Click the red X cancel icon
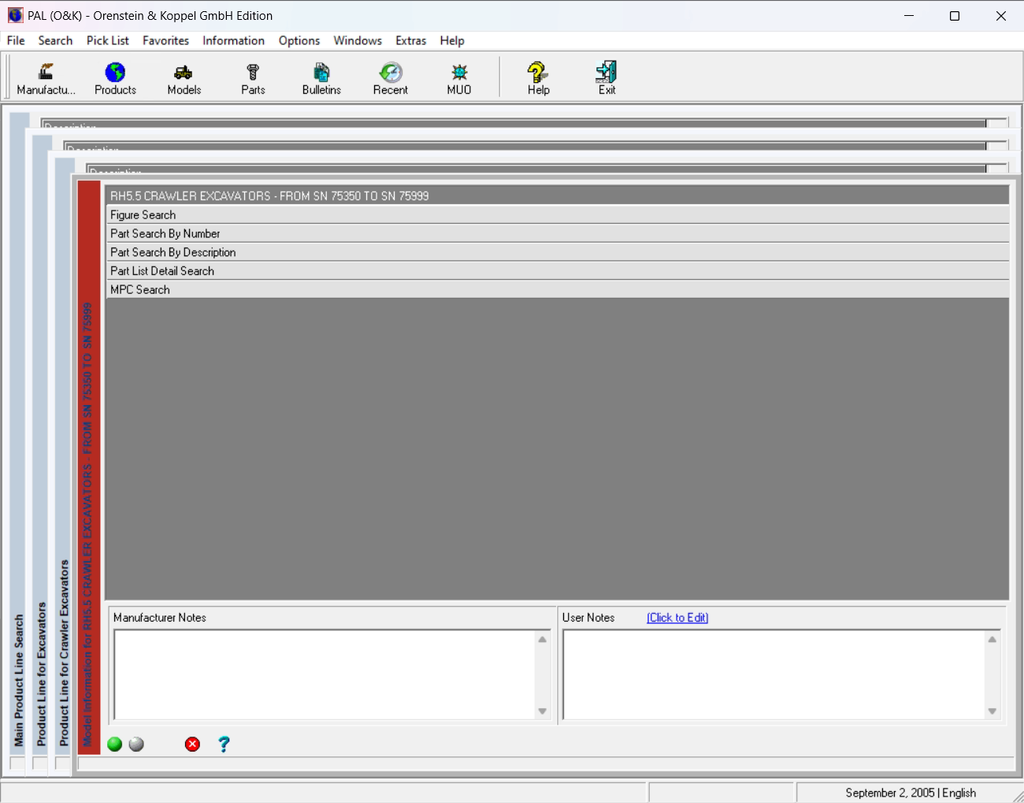This screenshot has height=803, width=1024. (x=192, y=744)
